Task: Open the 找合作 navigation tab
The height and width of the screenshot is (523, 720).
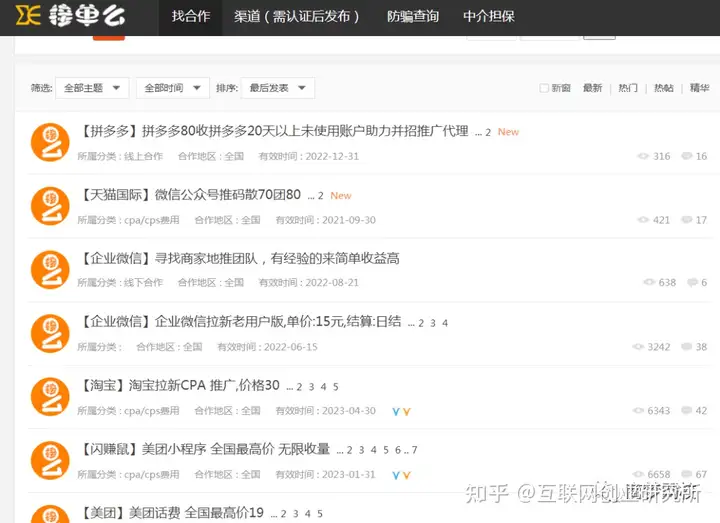Action: click(x=191, y=17)
